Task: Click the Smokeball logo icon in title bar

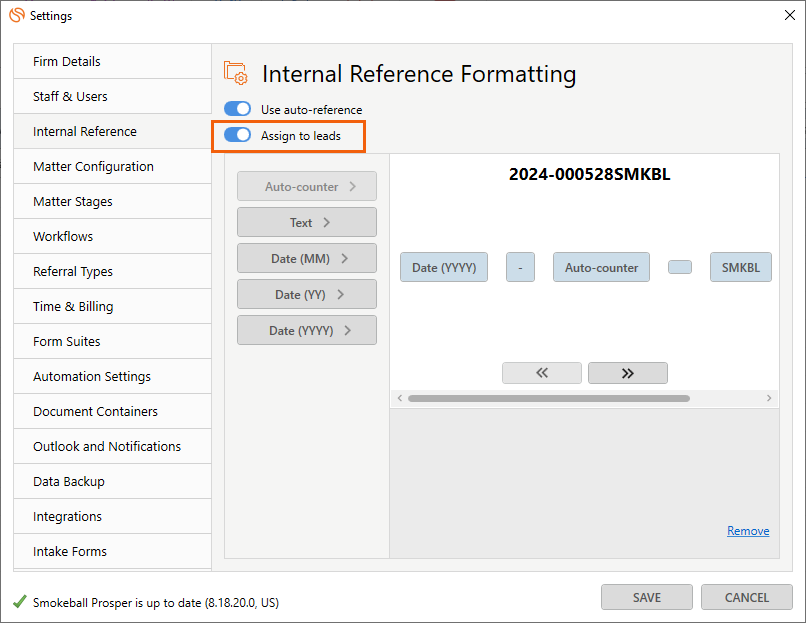Action: (17, 15)
